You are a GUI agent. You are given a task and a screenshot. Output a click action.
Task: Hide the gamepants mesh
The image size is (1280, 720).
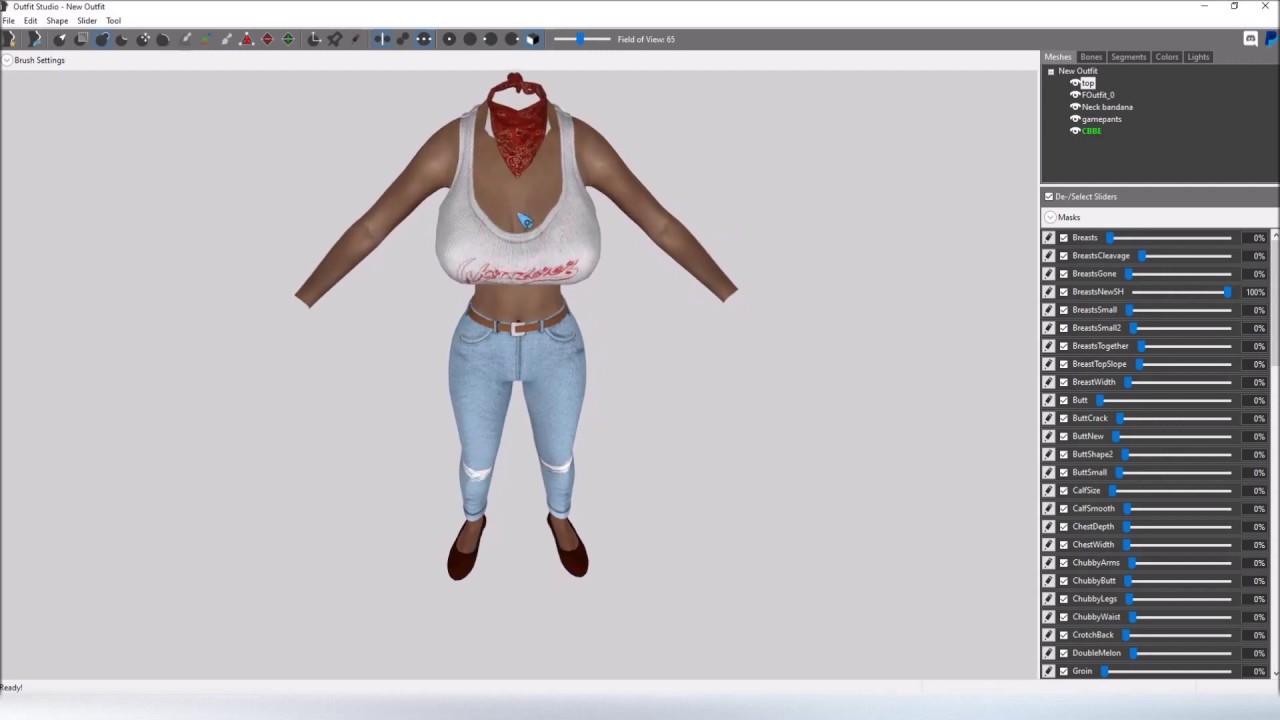point(1075,119)
